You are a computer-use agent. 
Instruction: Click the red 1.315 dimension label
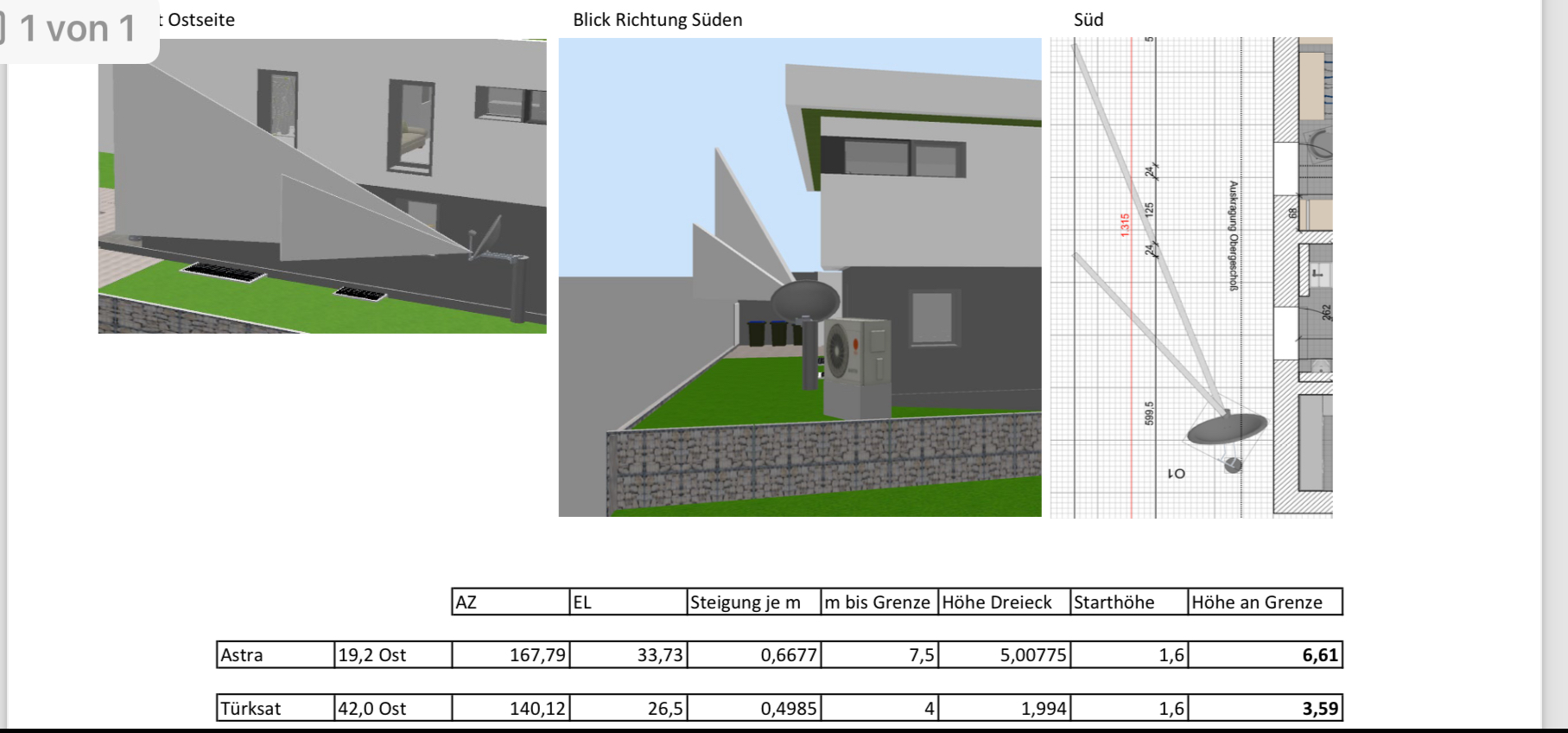click(1125, 225)
